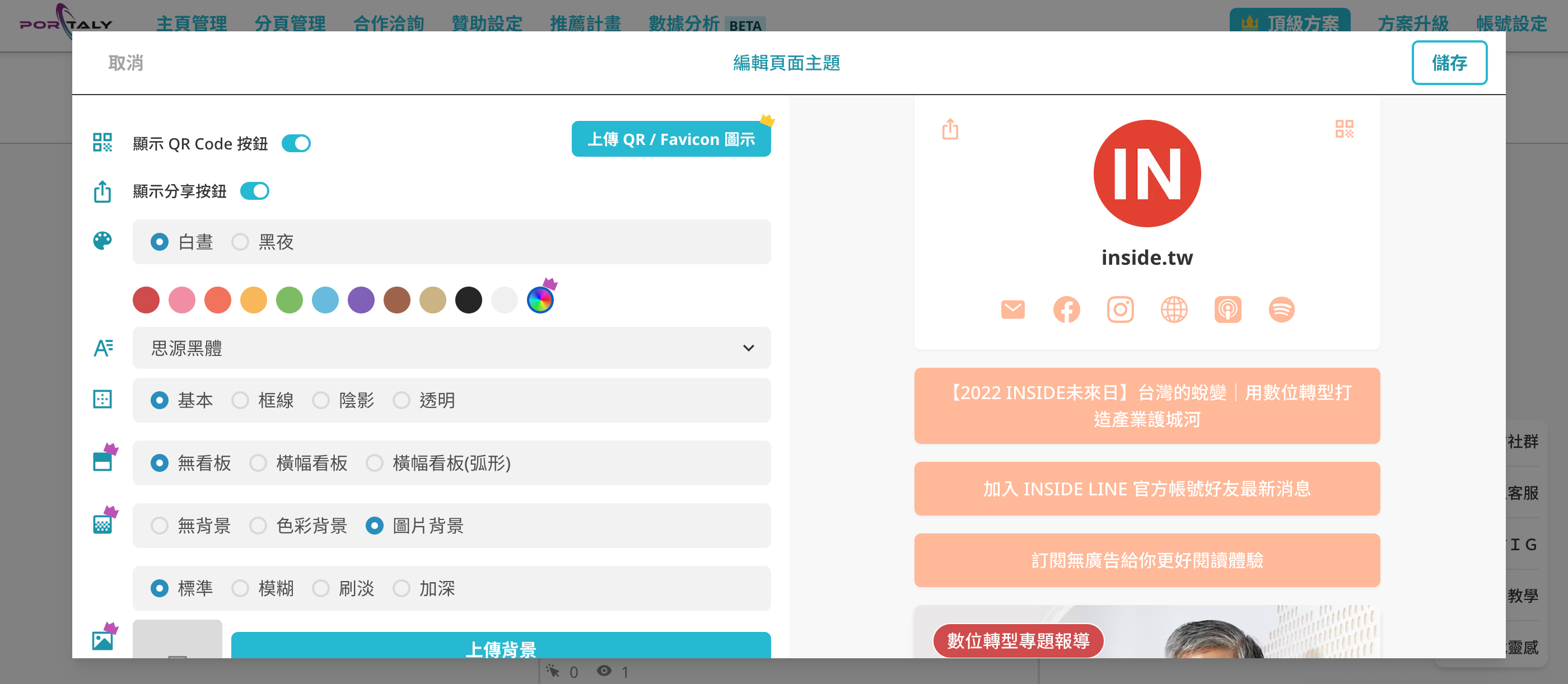Click the Portaly logo in the header

66,22
